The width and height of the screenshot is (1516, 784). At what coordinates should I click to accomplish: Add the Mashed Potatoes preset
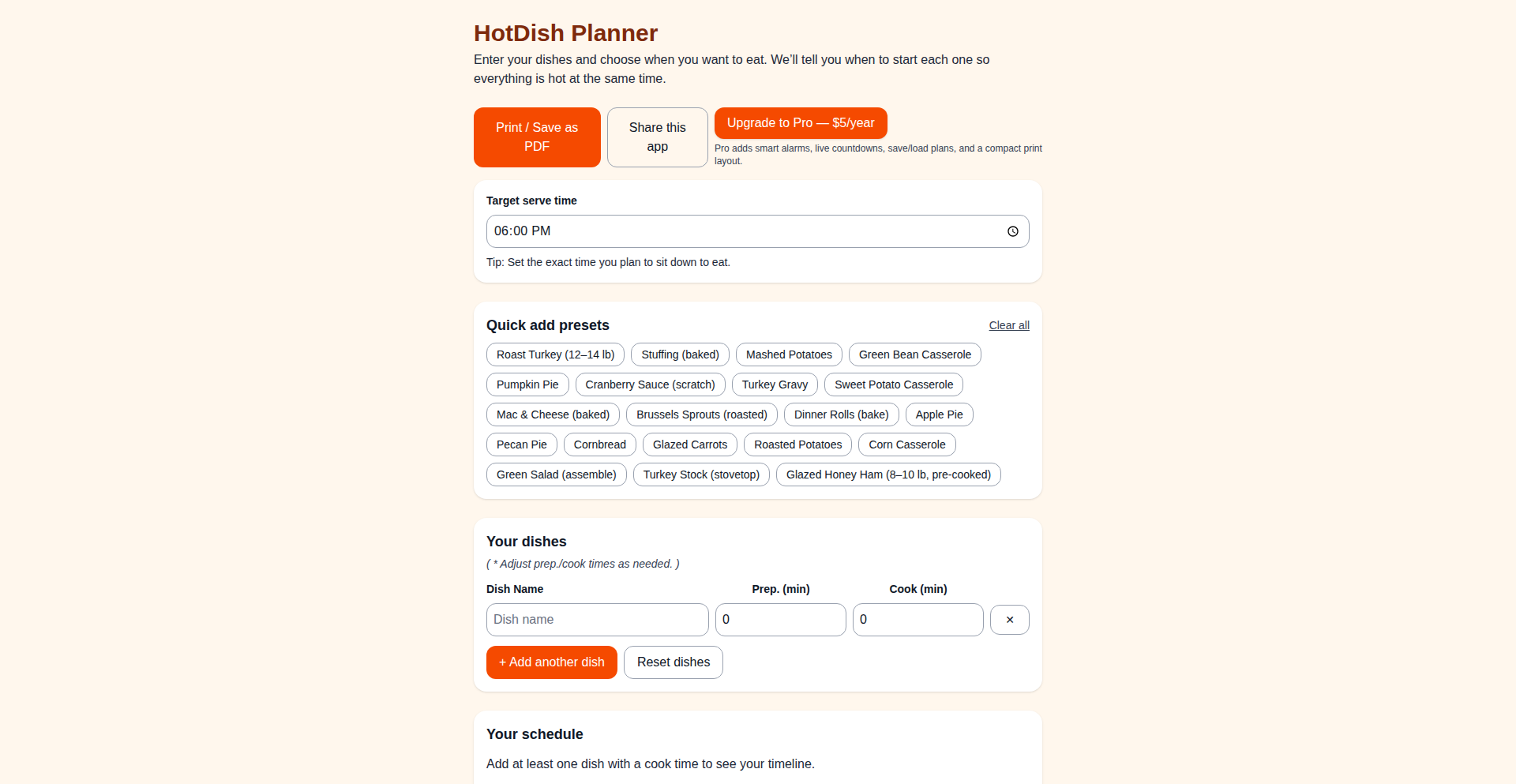788,354
